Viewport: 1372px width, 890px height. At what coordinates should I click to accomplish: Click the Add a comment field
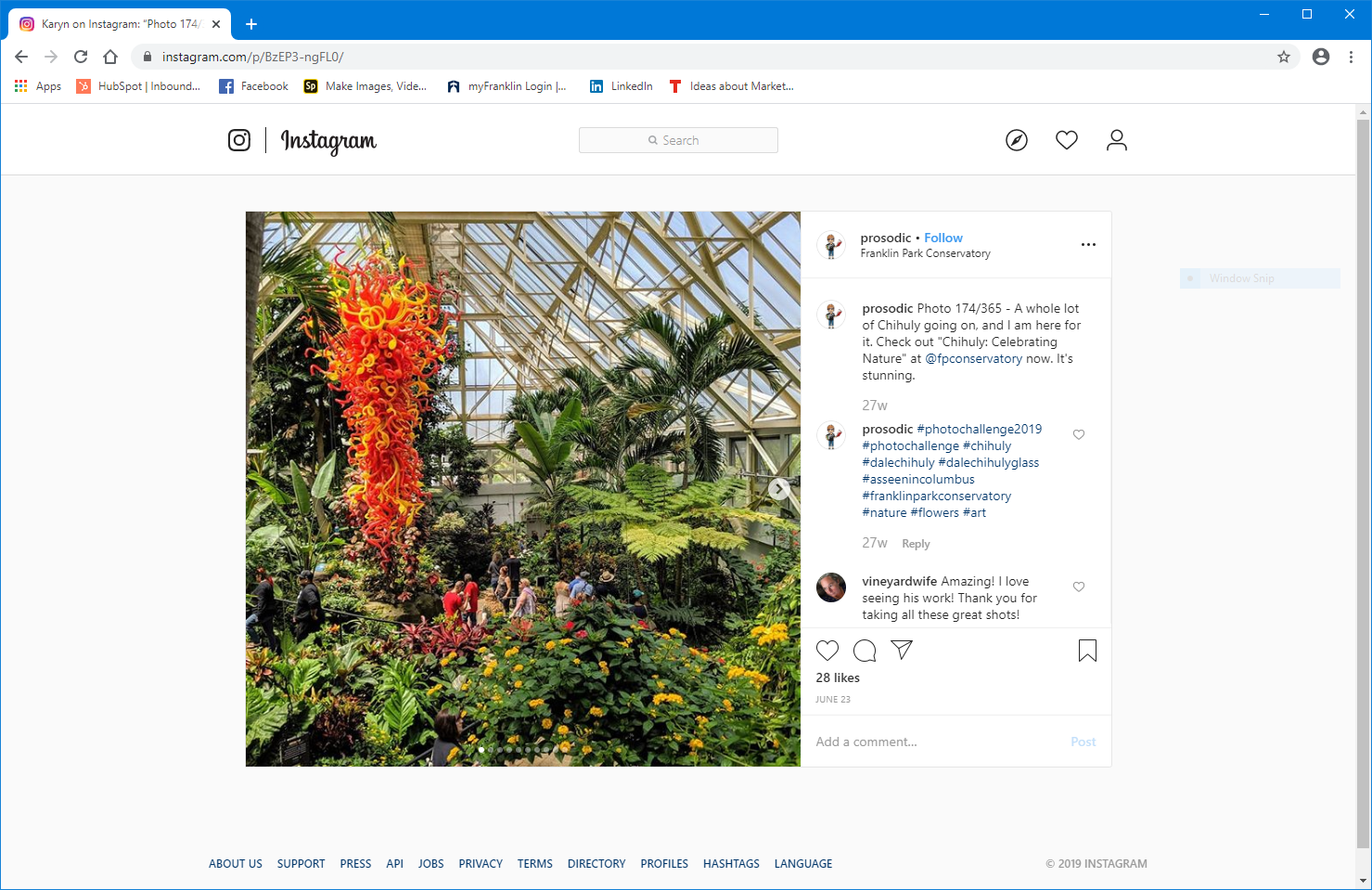point(937,742)
